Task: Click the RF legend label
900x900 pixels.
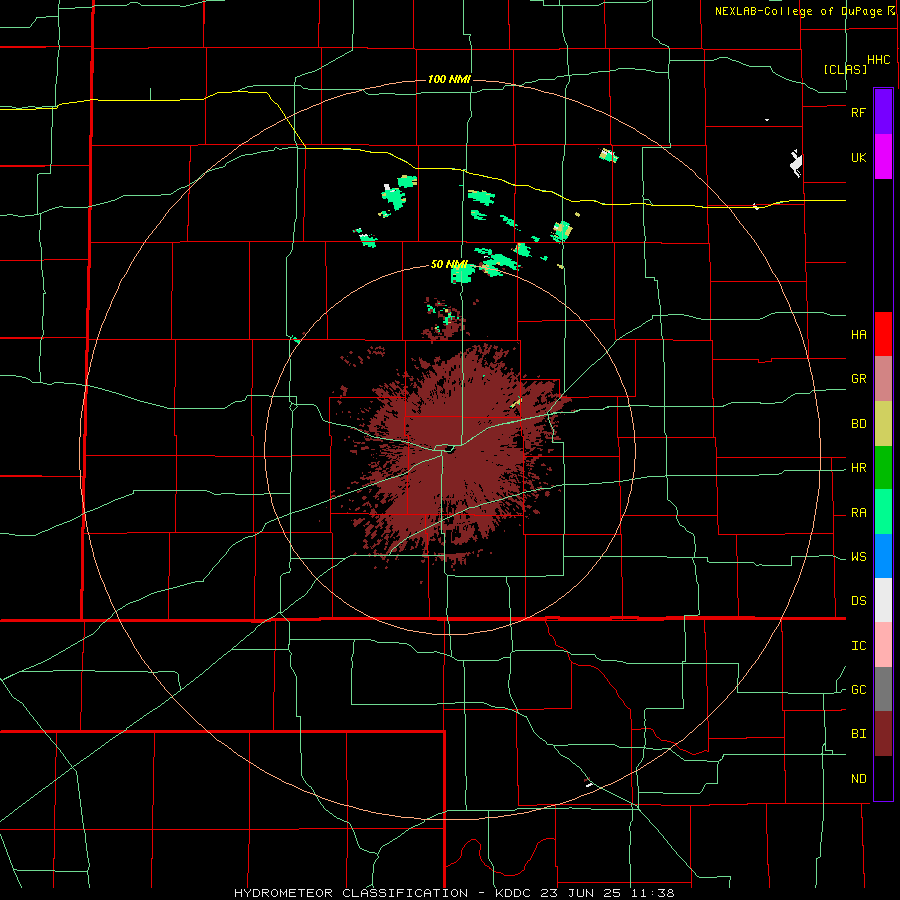Action: (x=858, y=112)
